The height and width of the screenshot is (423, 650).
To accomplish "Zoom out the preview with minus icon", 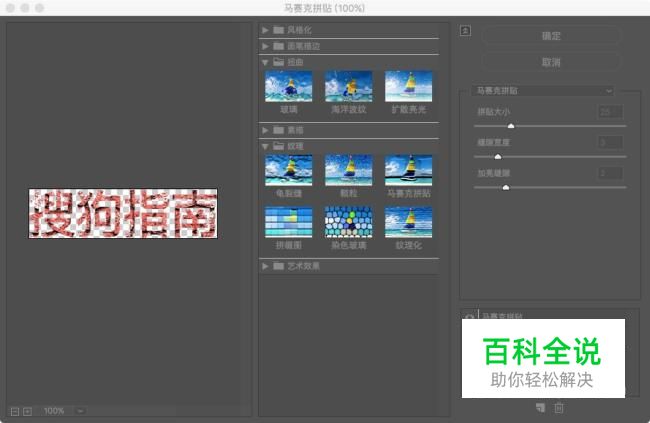I will (15, 411).
